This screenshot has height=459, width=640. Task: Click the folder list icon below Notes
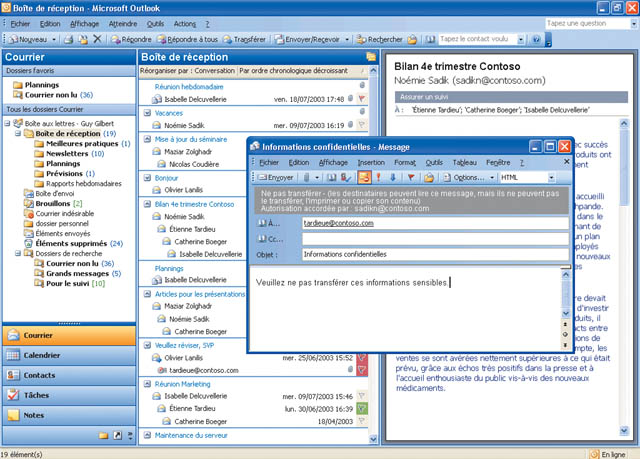coord(104,436)
